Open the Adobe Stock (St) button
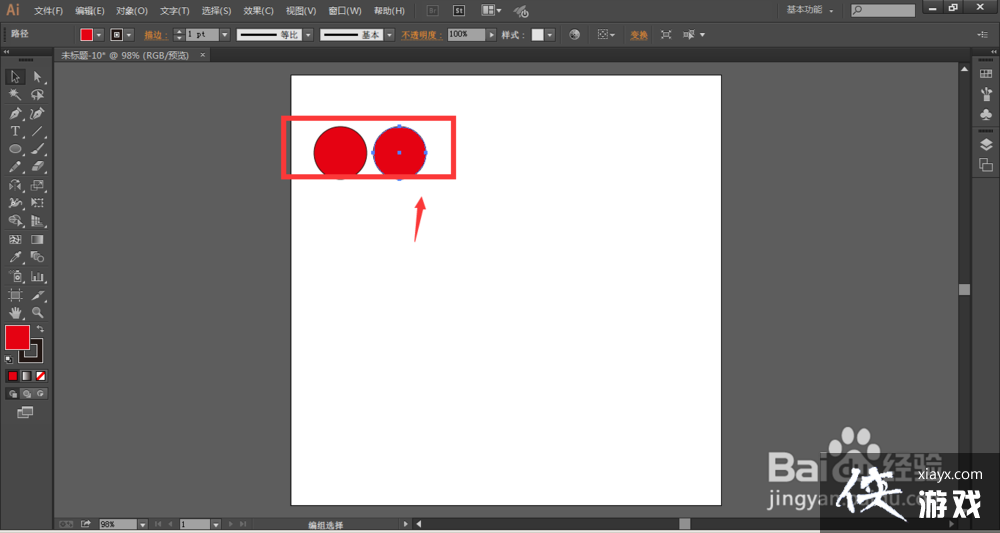The width and height of the screenshot is (1000, 533). [459, 11]
